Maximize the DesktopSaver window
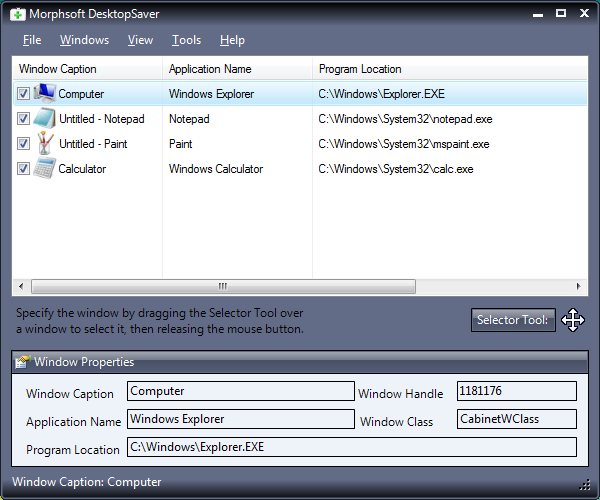The image size is (600, 500). click(561, 13)
